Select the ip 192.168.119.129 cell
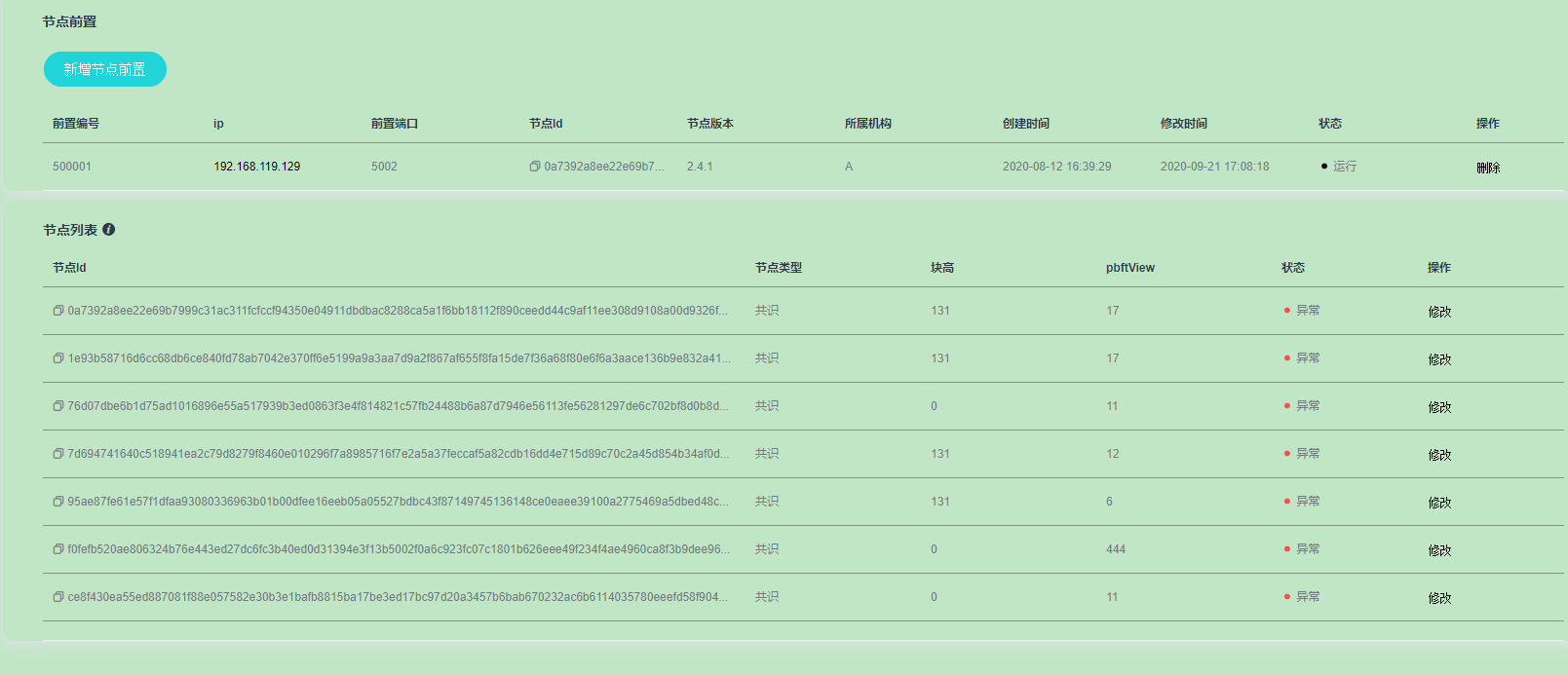This screenshot has width=1568, height=675. pos(257,167)
